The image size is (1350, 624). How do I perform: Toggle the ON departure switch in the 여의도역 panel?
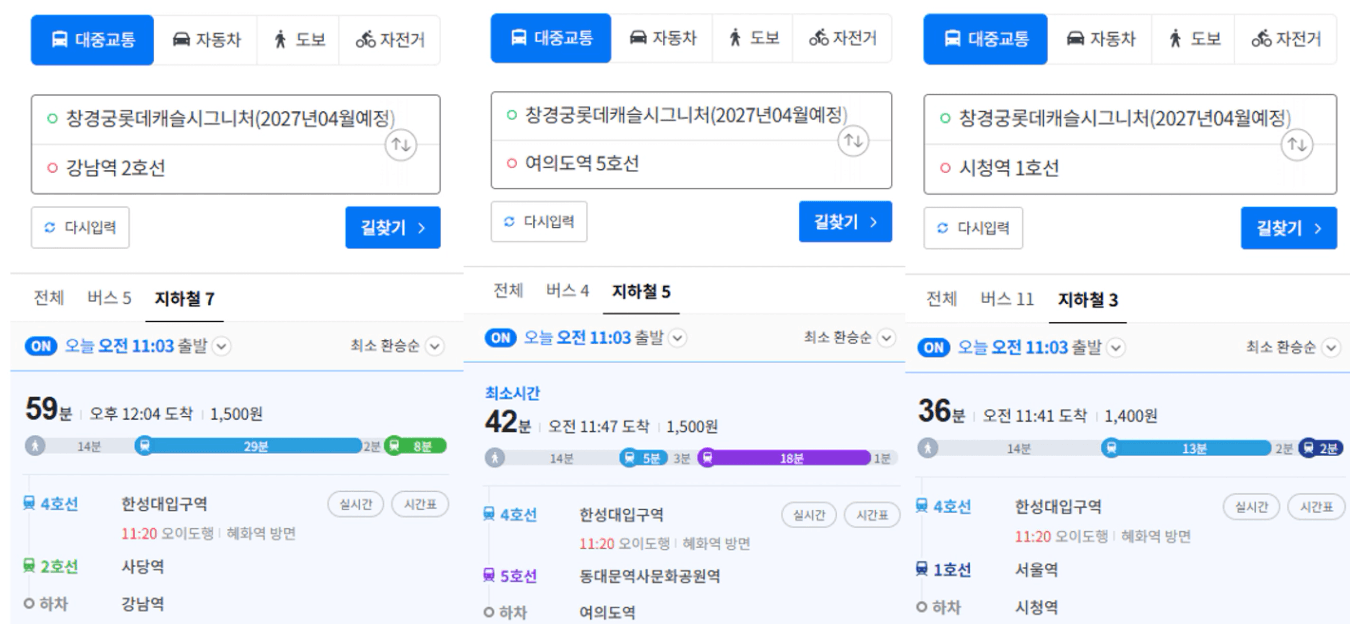(500, 338)
